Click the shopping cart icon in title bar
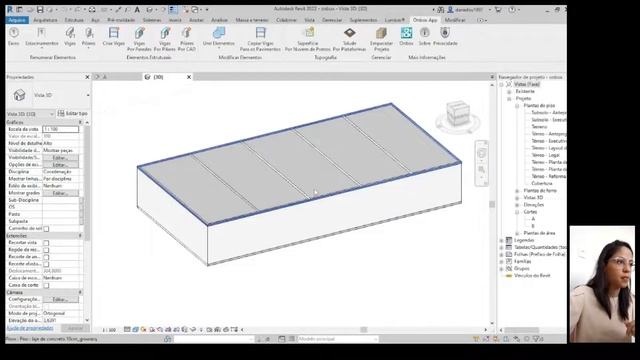This screenshot has width=640, height=360. [498, 9]
